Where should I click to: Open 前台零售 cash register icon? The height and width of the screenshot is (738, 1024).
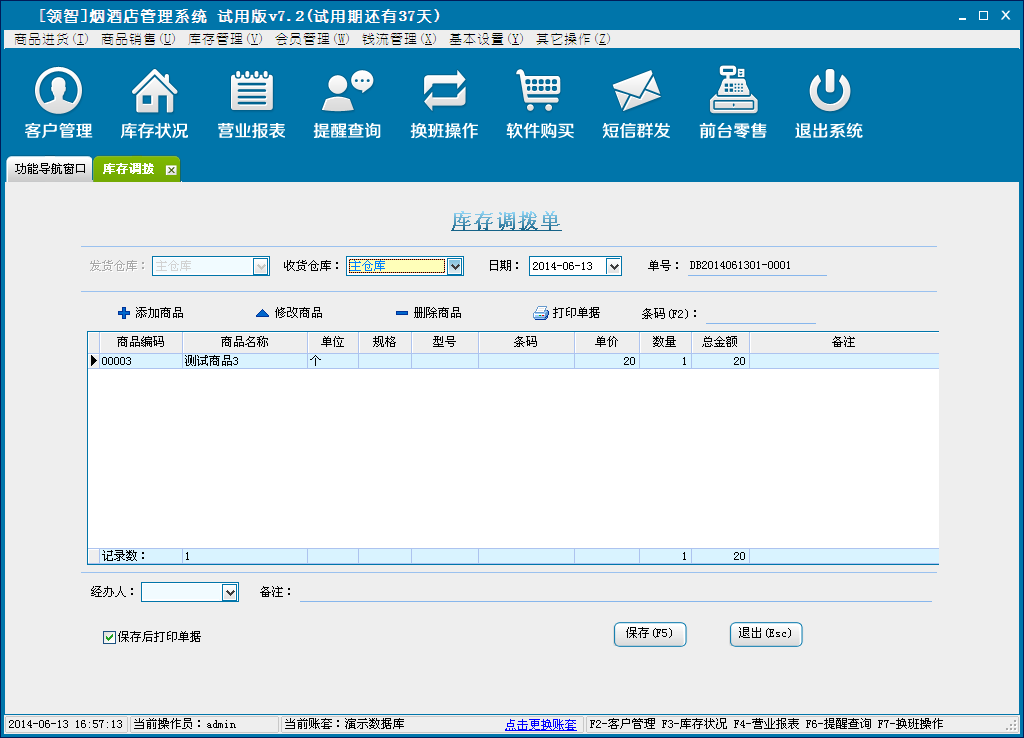[733, 93]
